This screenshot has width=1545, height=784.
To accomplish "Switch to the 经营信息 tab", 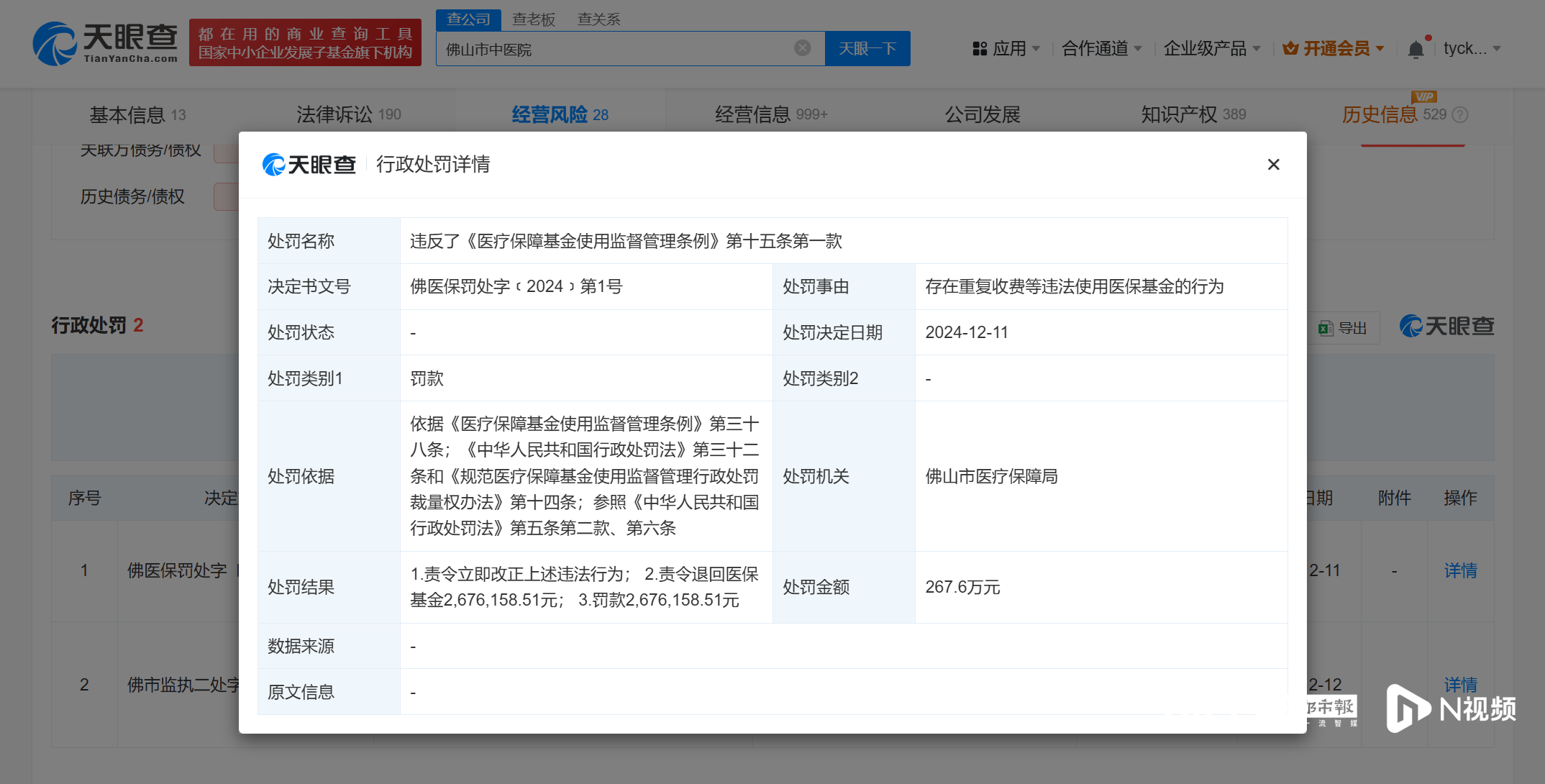I will click(767, 114).
